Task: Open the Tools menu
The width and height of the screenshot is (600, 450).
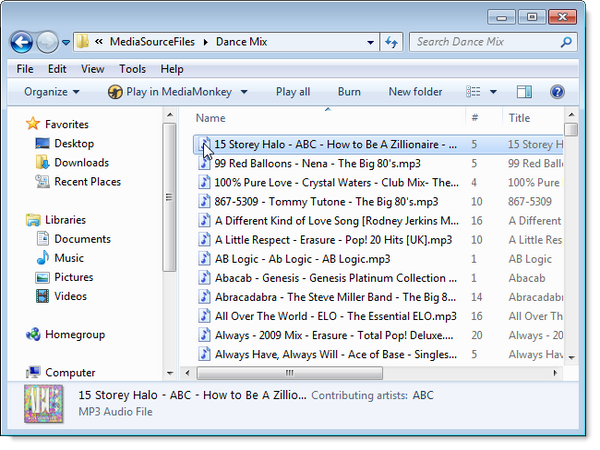Action: point(132,69)
